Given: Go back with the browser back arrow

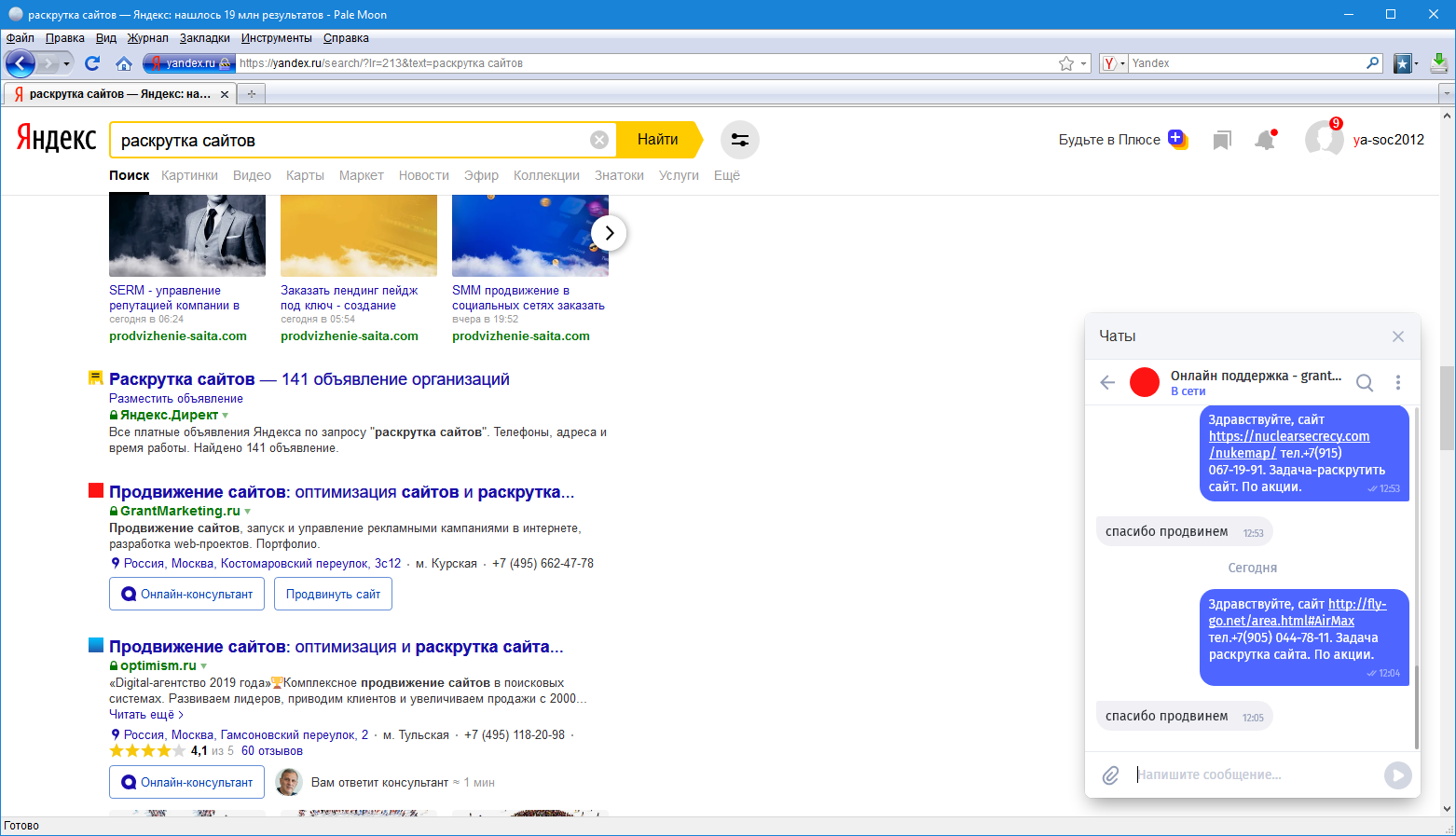Looking at the screenshot, I should pyautogui.click(x=21, y=63).
